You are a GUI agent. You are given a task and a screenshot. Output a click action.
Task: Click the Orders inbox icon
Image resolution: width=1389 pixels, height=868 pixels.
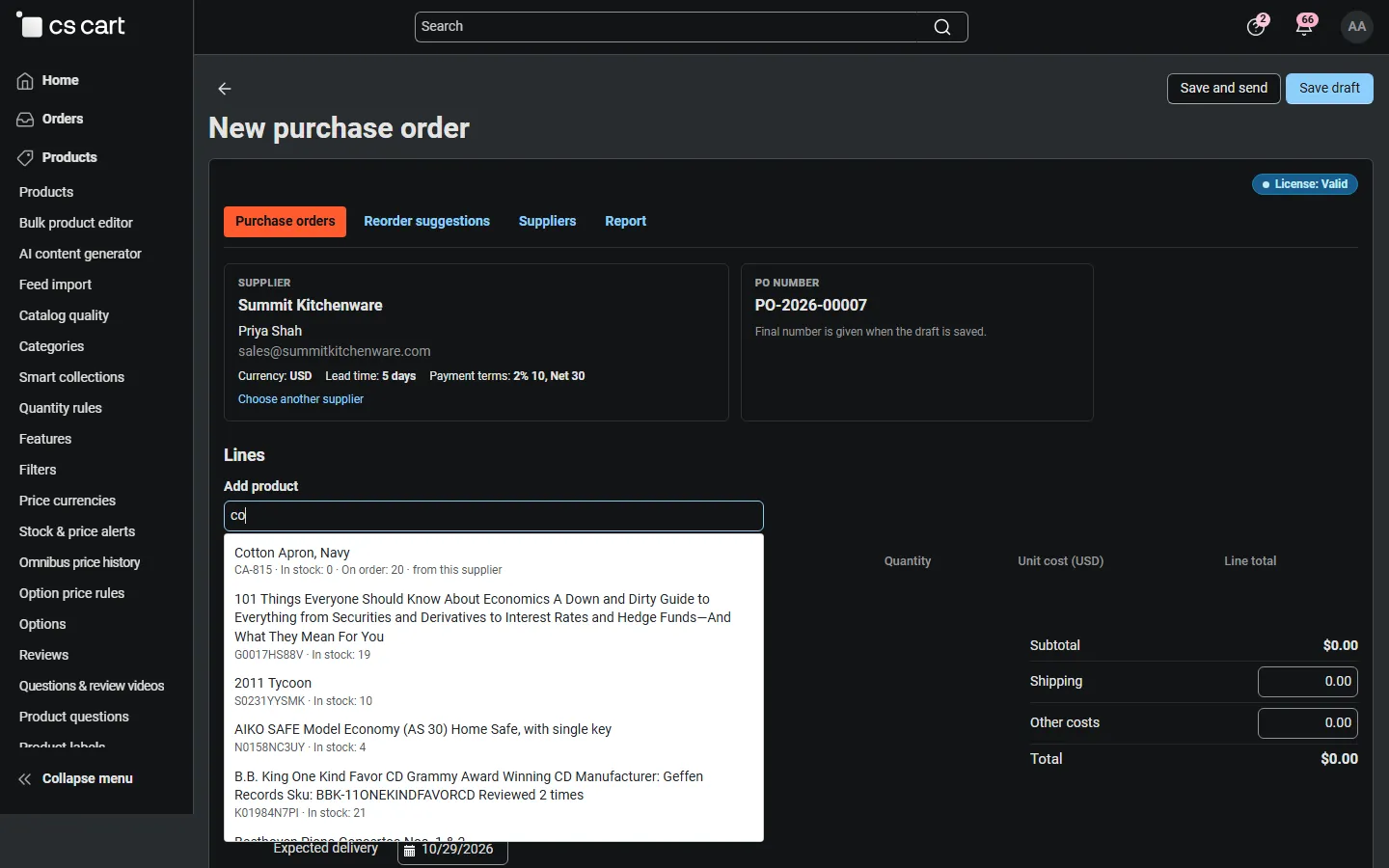click(25, 120)
